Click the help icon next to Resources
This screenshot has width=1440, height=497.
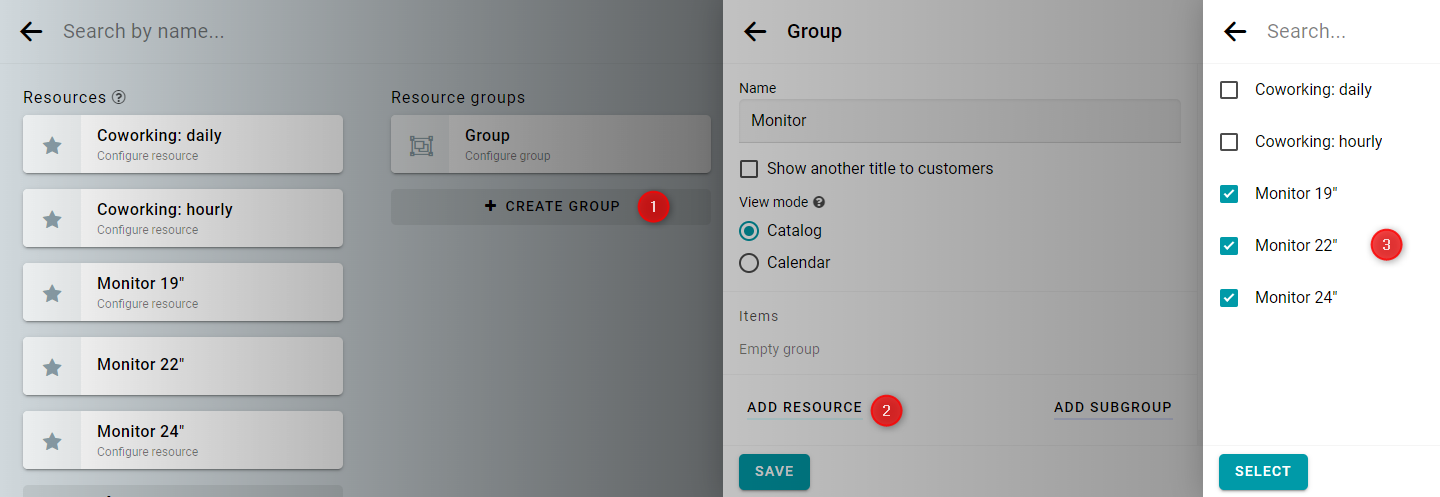click(x=119, y=97)
